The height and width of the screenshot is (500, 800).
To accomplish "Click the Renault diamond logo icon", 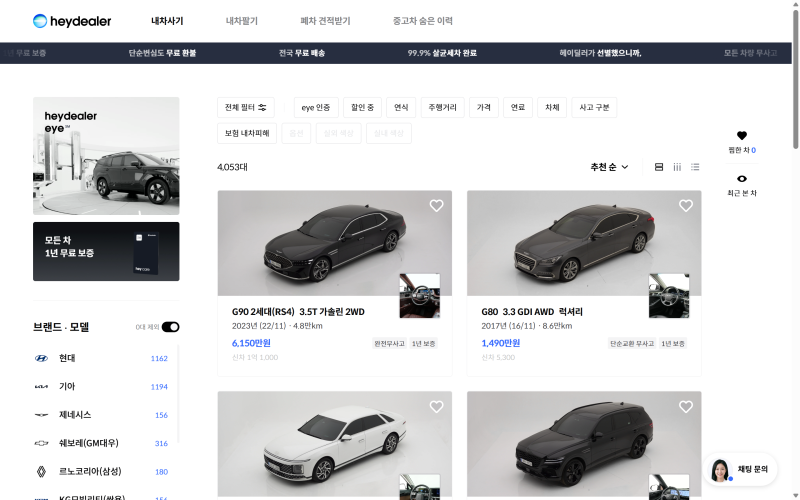I will point(41,471).
